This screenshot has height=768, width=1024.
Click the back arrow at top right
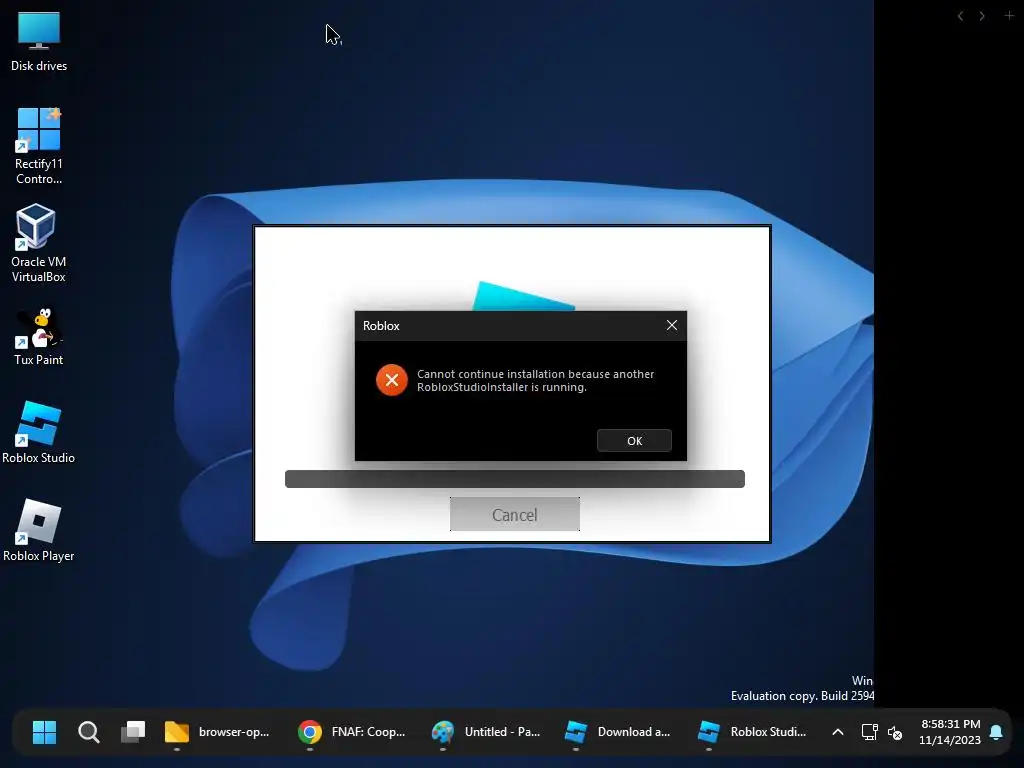pos(960,16)
